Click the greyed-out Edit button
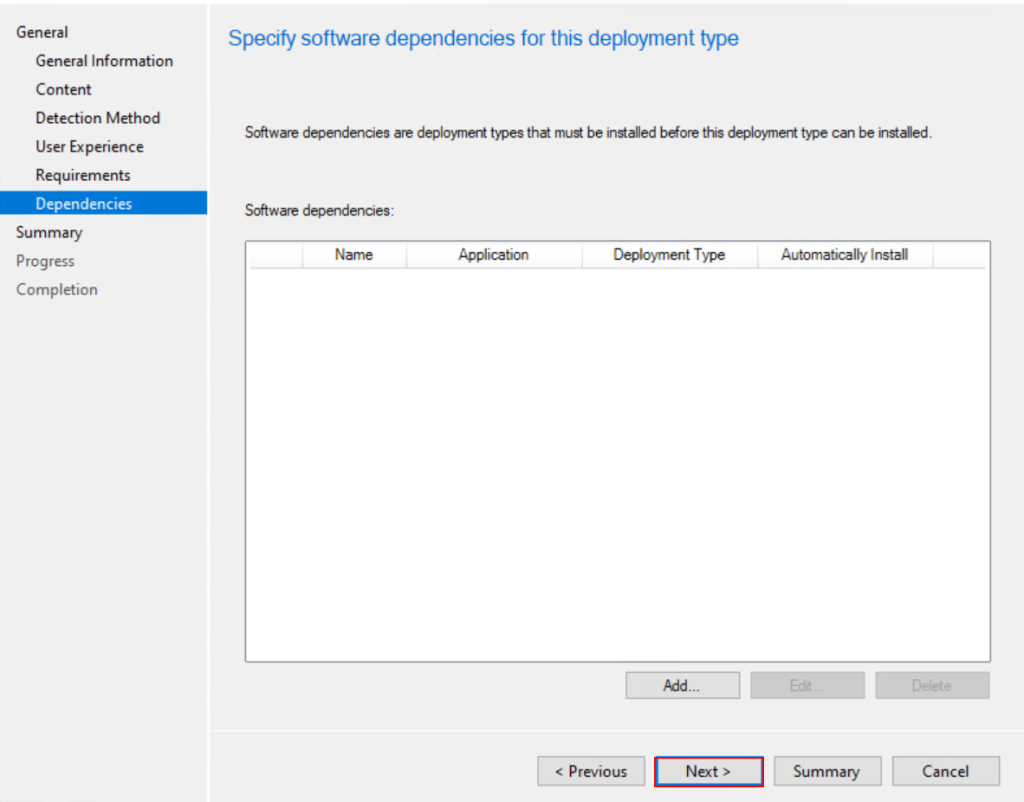The image size is (1024, 802). point(807,686)
